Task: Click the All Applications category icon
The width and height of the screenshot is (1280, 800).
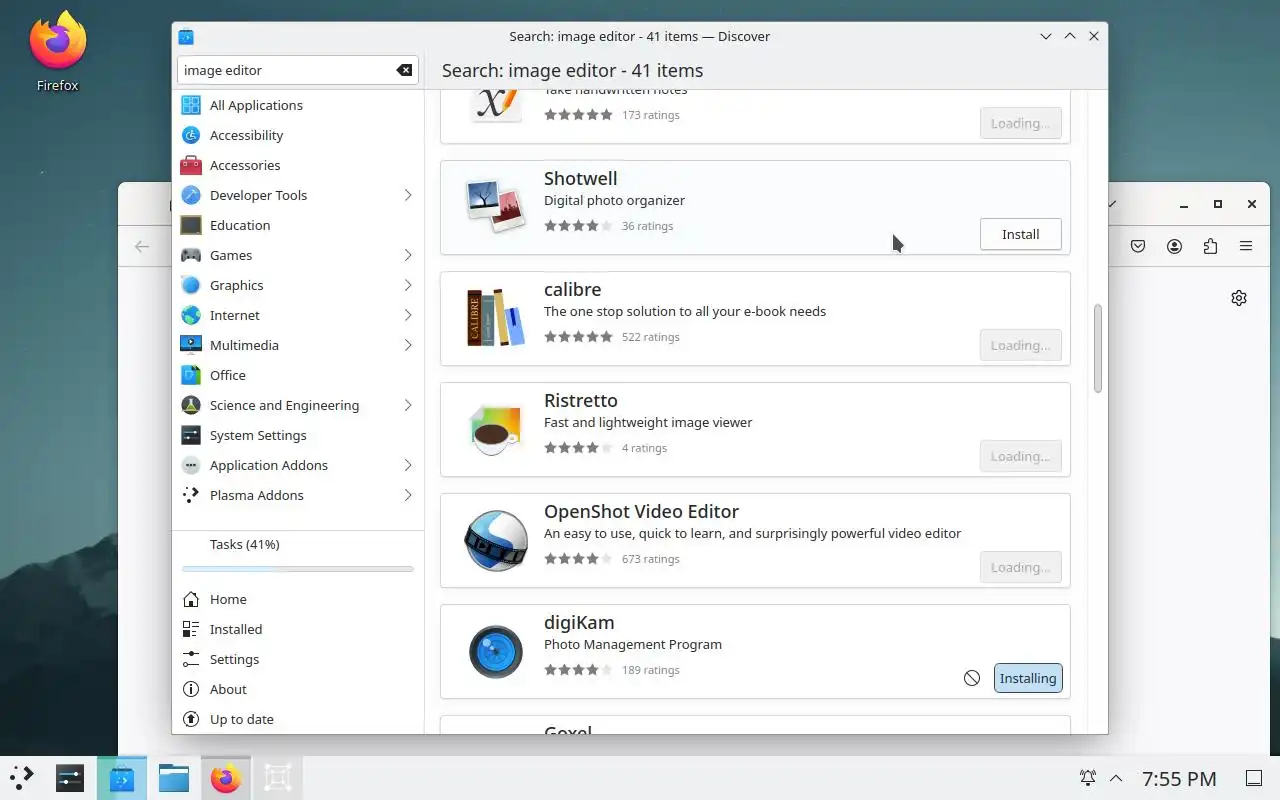Action: 190,105
